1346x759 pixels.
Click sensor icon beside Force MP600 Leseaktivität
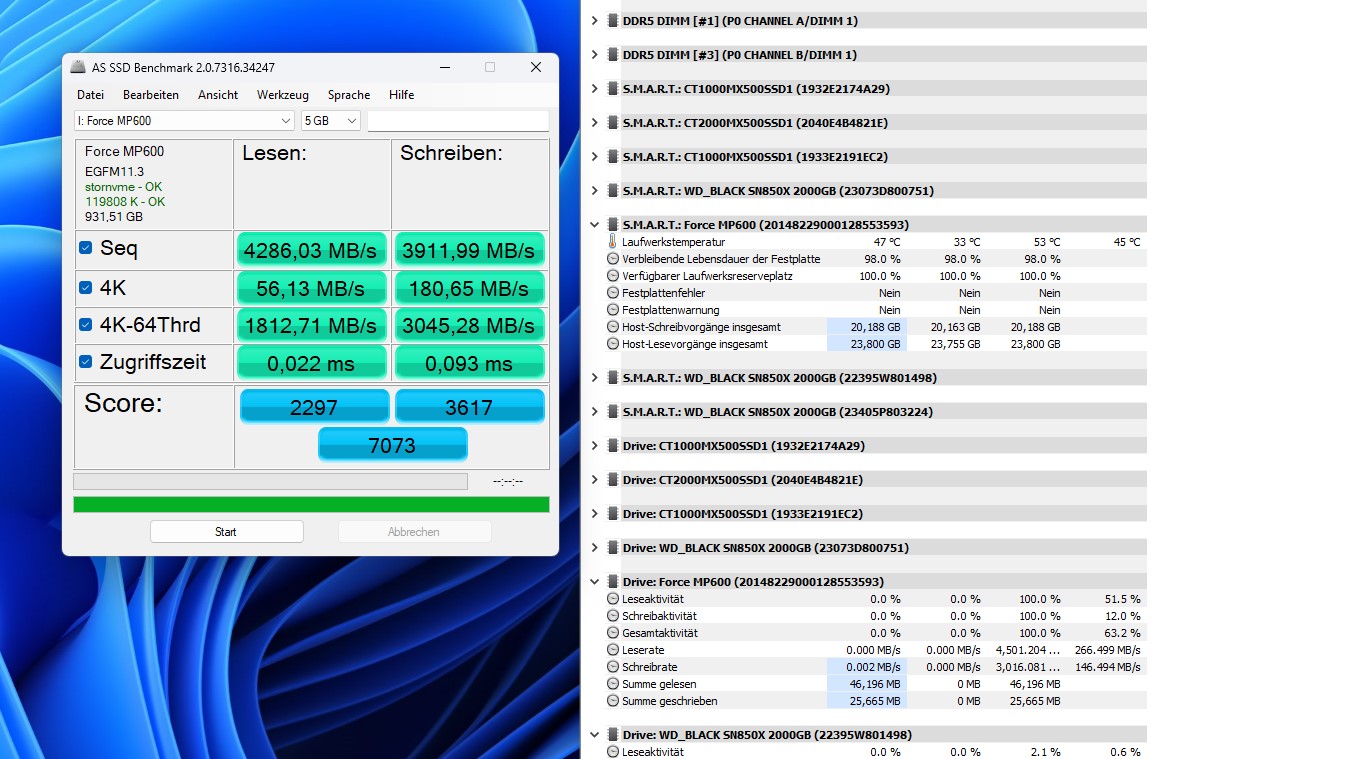[613, 598]
